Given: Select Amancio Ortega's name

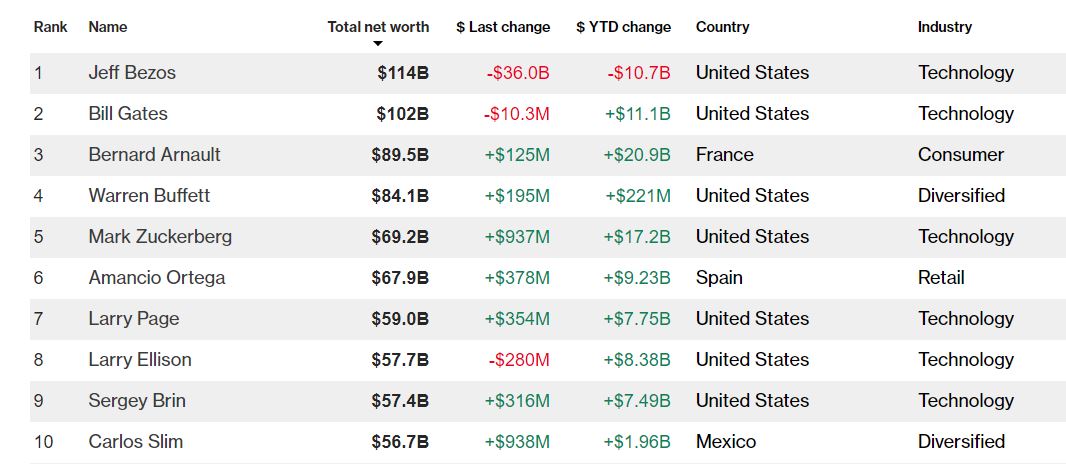Looking at the screenshot, I should click(x=157, y=278).
